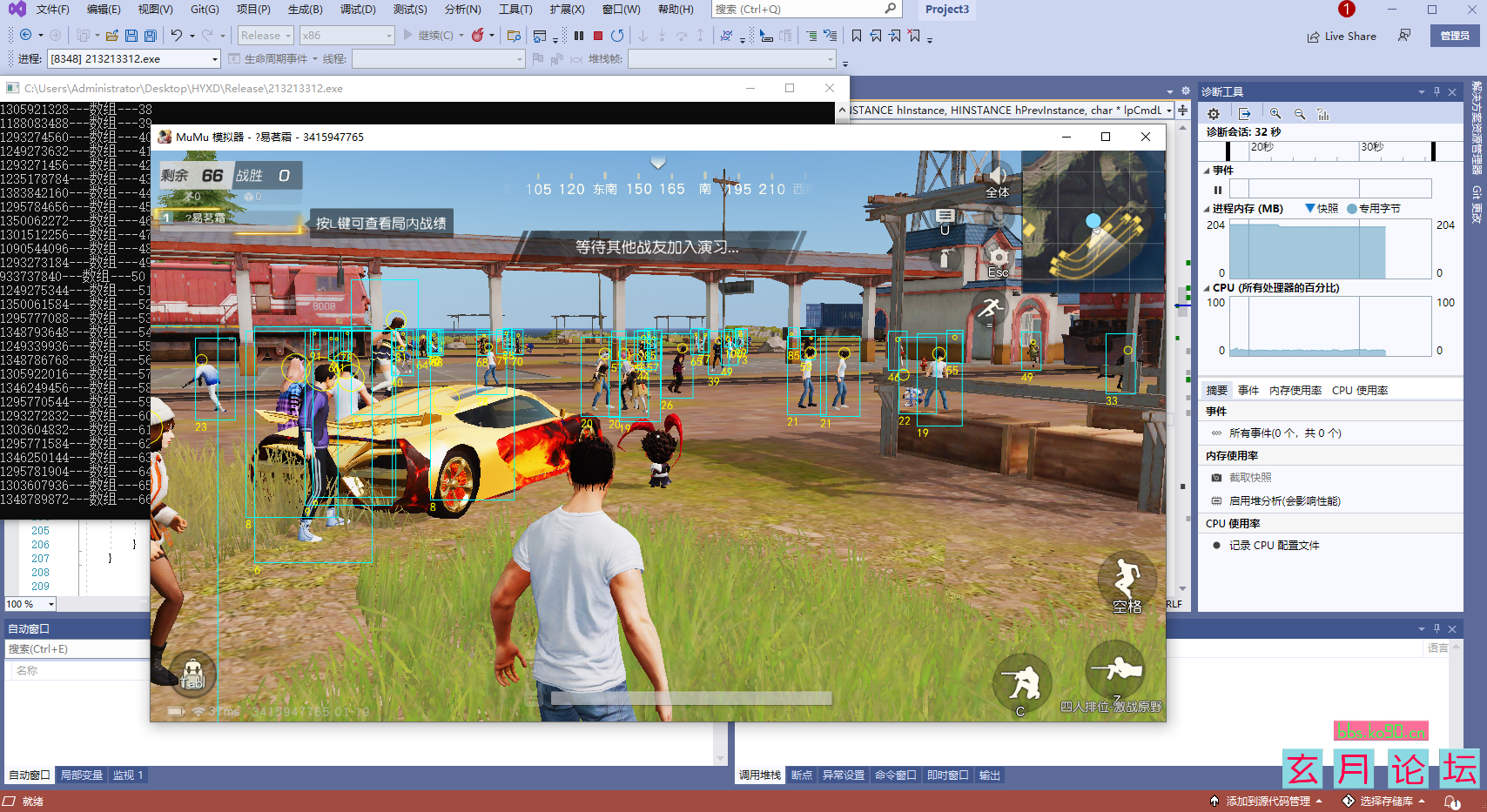This screenshot has width=1487, height=812.
Task: Click the Navigate Backward arrow icon
Action: (25, 36)
